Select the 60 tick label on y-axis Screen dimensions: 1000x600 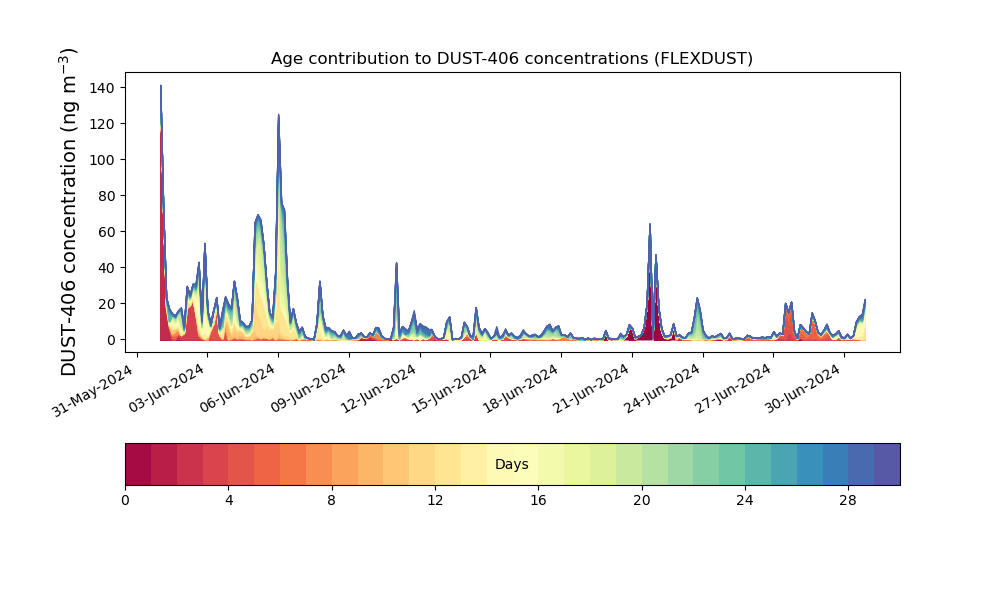point(107,232)
